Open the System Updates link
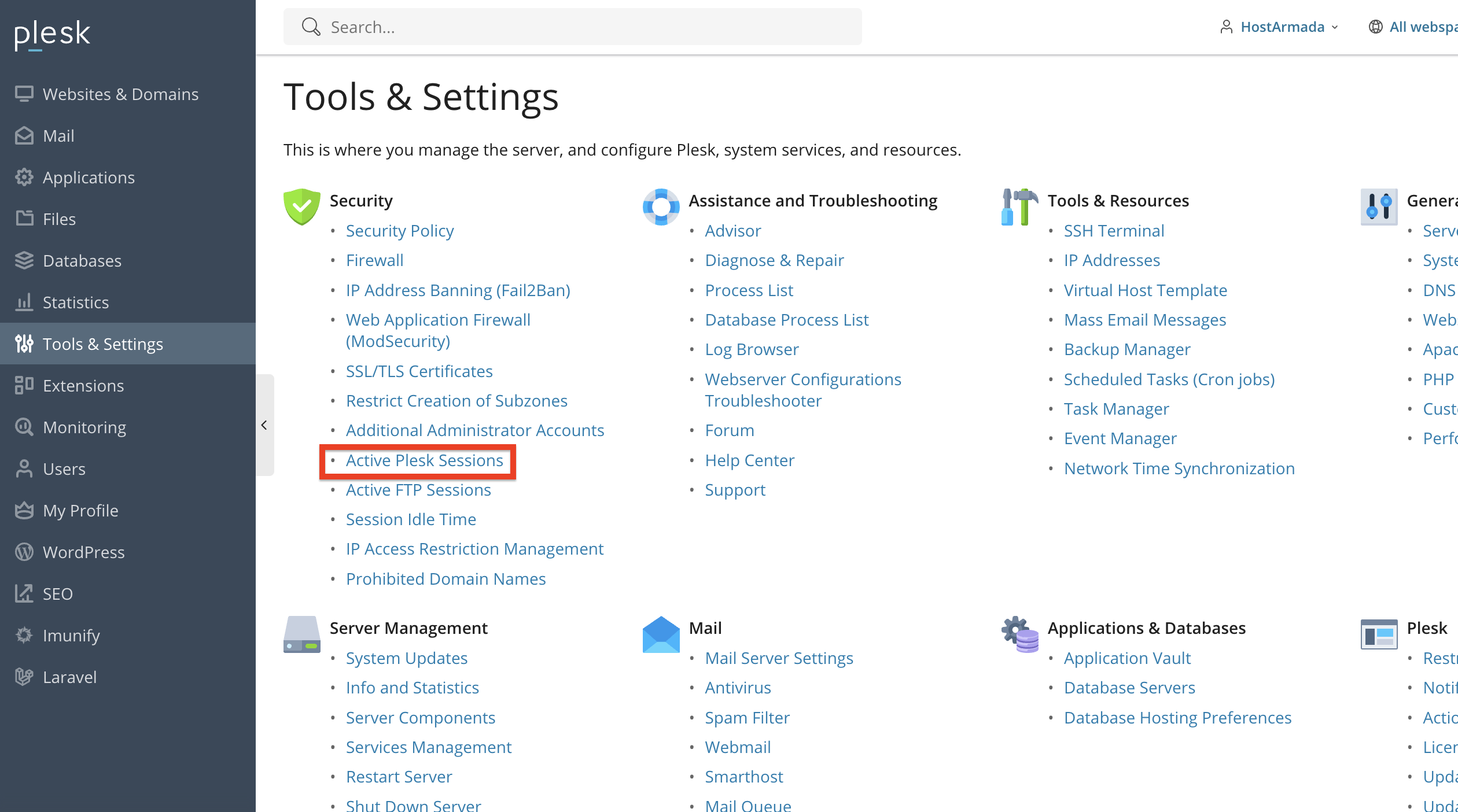Viewport: 1458px width, 812px height. [407, 658]
